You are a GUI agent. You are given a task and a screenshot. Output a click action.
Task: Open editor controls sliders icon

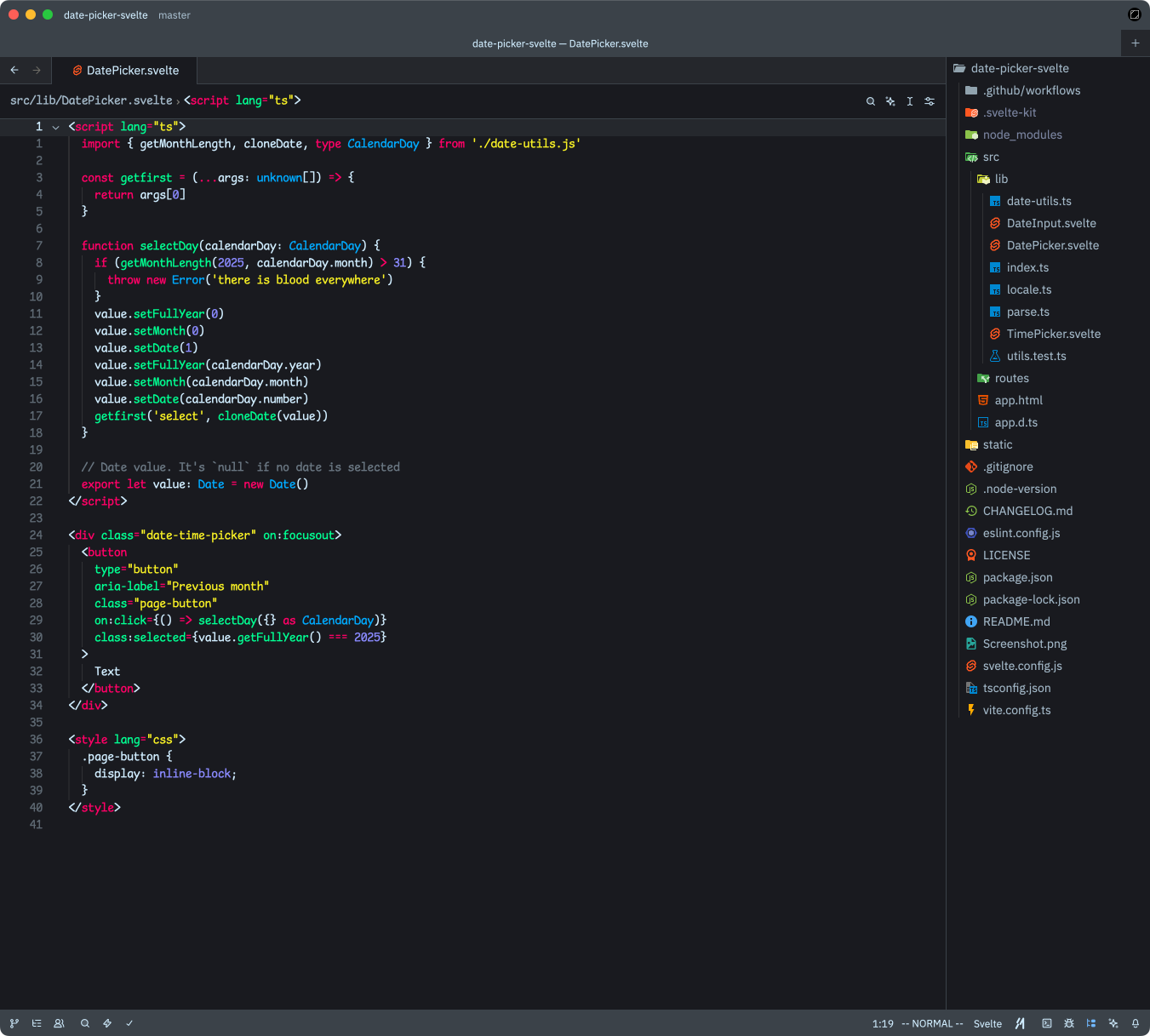[930, 101]
